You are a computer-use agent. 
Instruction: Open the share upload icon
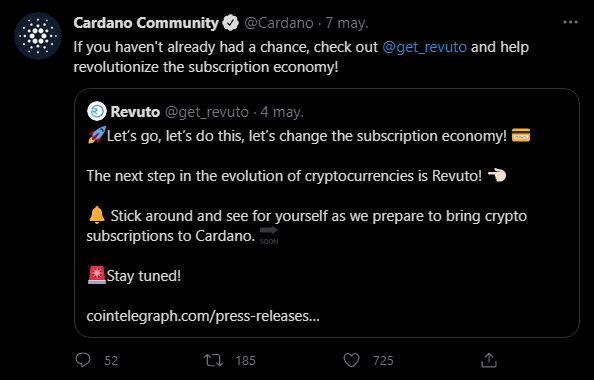489,360
